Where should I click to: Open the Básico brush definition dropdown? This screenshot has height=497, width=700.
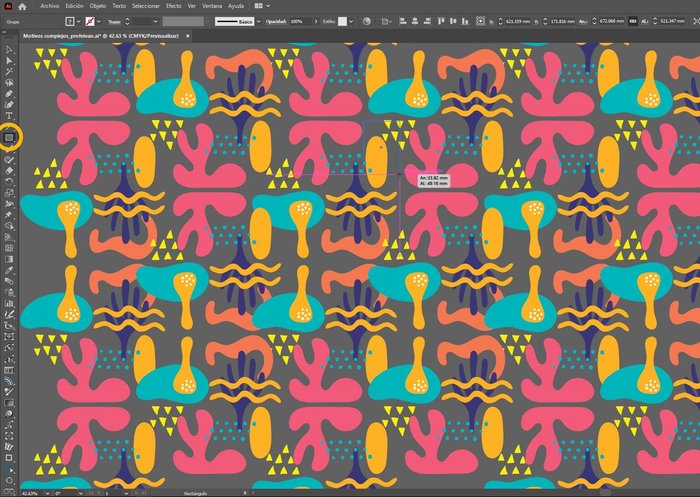(257, 21)
